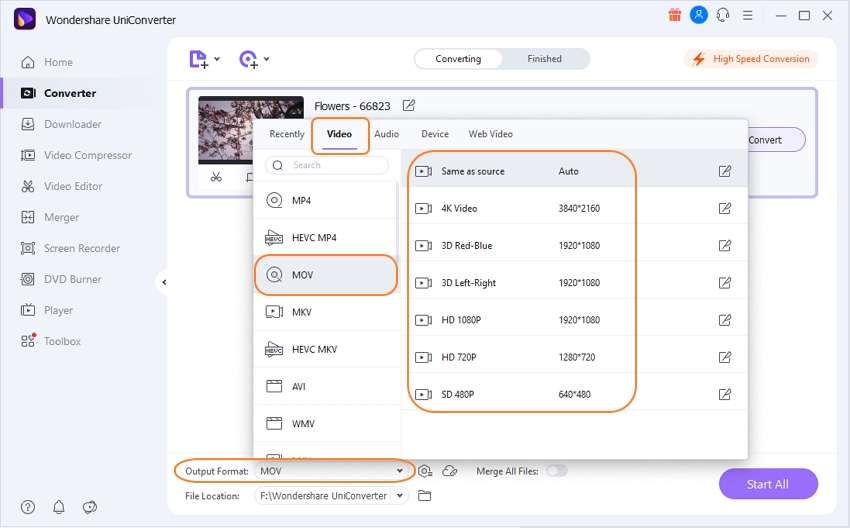The height and width of the screenshot is (528, 850).
Task: Choose HEVC MKV format
Action: (326, 349)
